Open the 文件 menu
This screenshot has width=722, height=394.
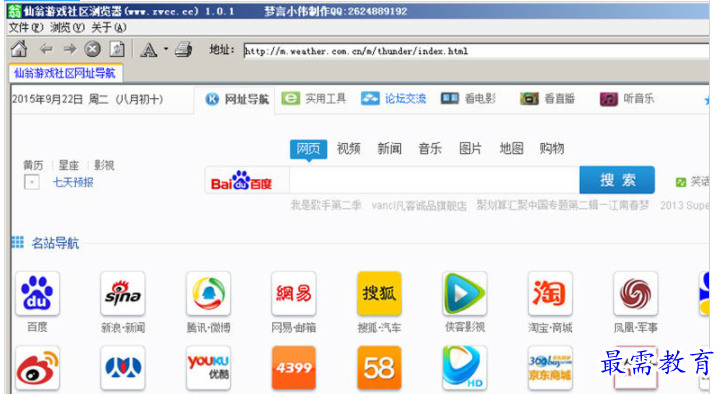tap(26, 28)
